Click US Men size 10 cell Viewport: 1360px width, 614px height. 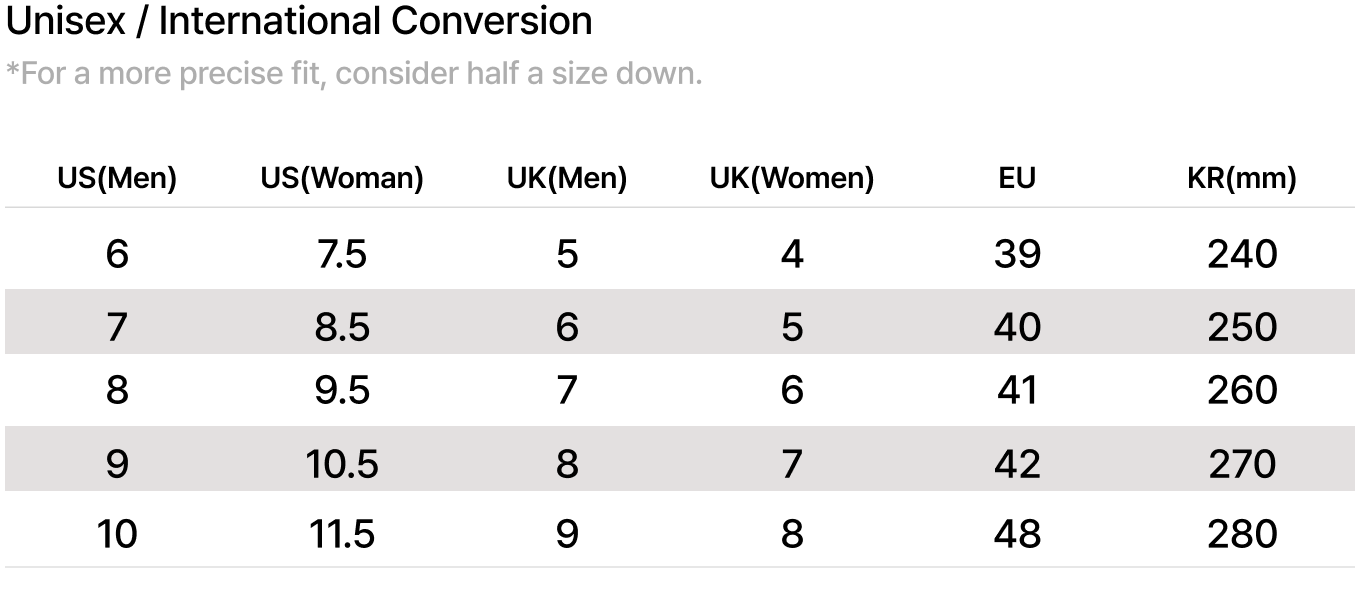117,534
